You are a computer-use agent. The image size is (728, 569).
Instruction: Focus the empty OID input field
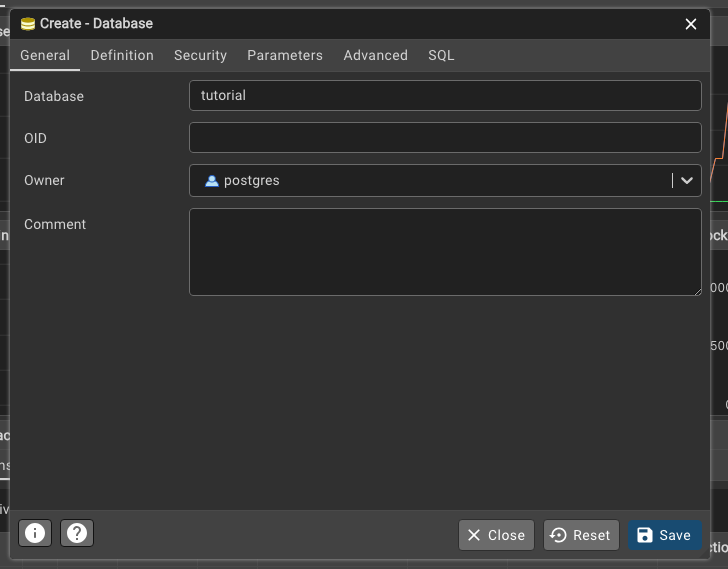click(444, 138)
